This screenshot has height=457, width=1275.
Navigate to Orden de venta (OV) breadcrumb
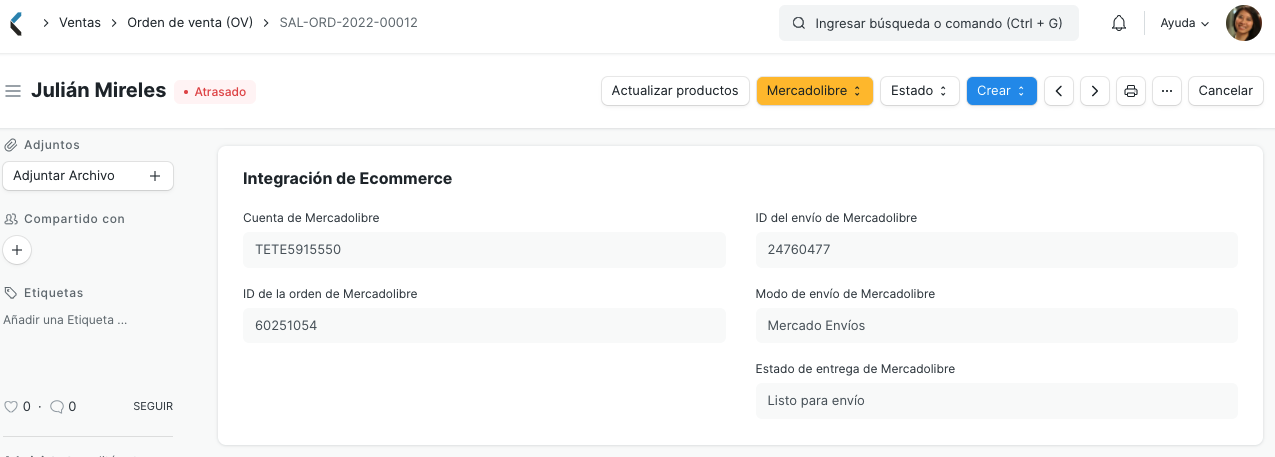point(190,23)
